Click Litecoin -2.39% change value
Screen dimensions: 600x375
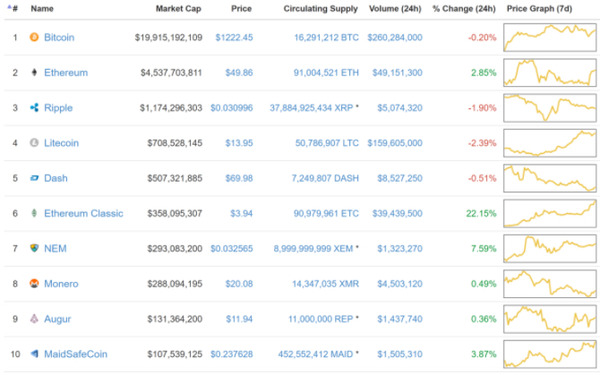coord(482,143)
